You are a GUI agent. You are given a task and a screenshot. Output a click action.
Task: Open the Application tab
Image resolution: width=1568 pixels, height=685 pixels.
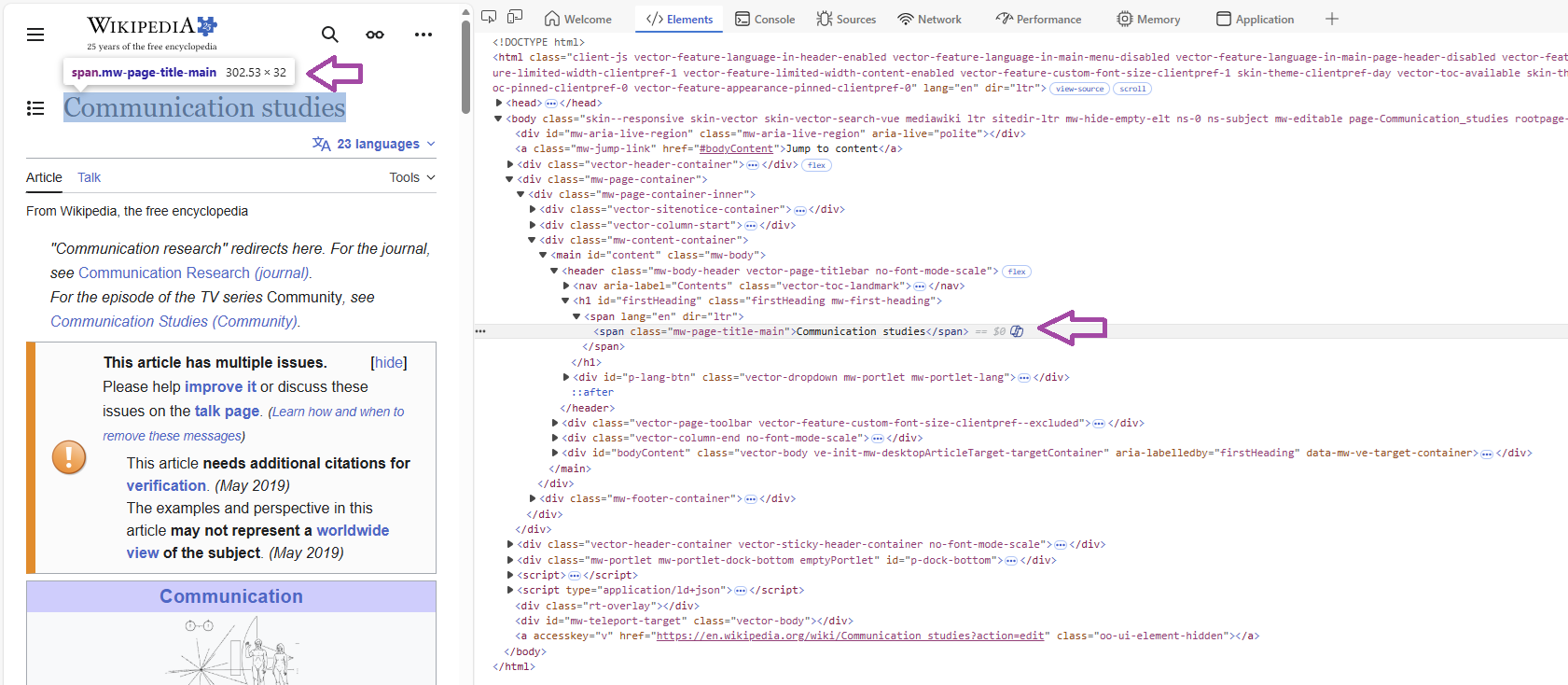tap(1256, 19)
